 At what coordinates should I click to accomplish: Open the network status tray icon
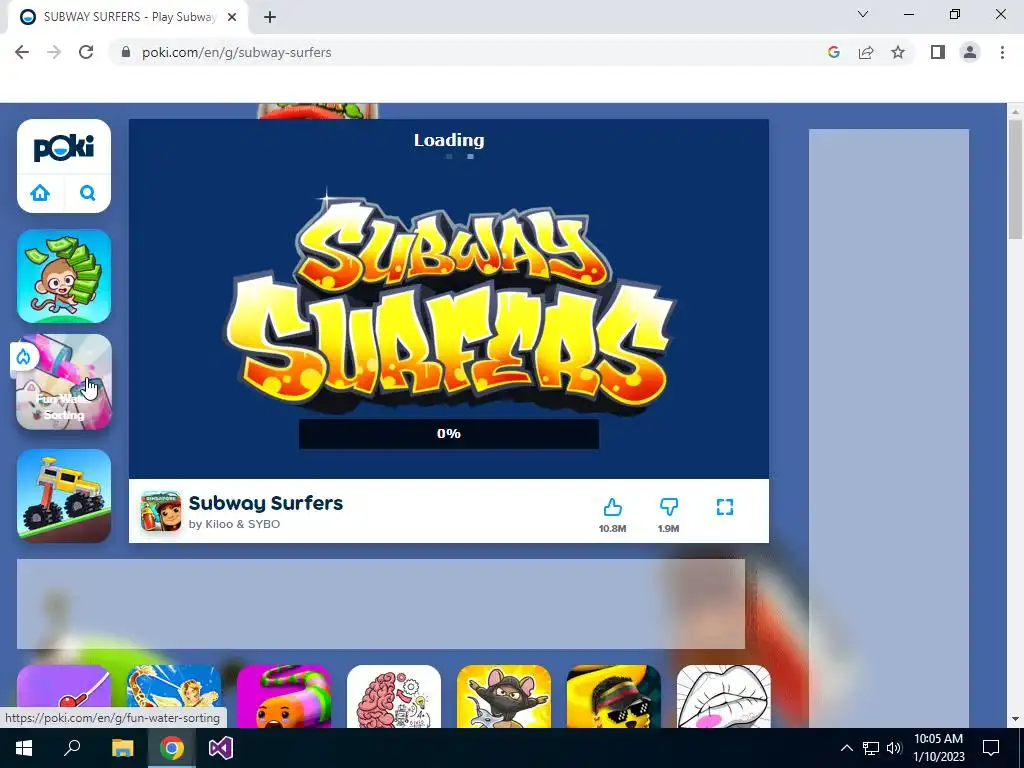[871, 748]
